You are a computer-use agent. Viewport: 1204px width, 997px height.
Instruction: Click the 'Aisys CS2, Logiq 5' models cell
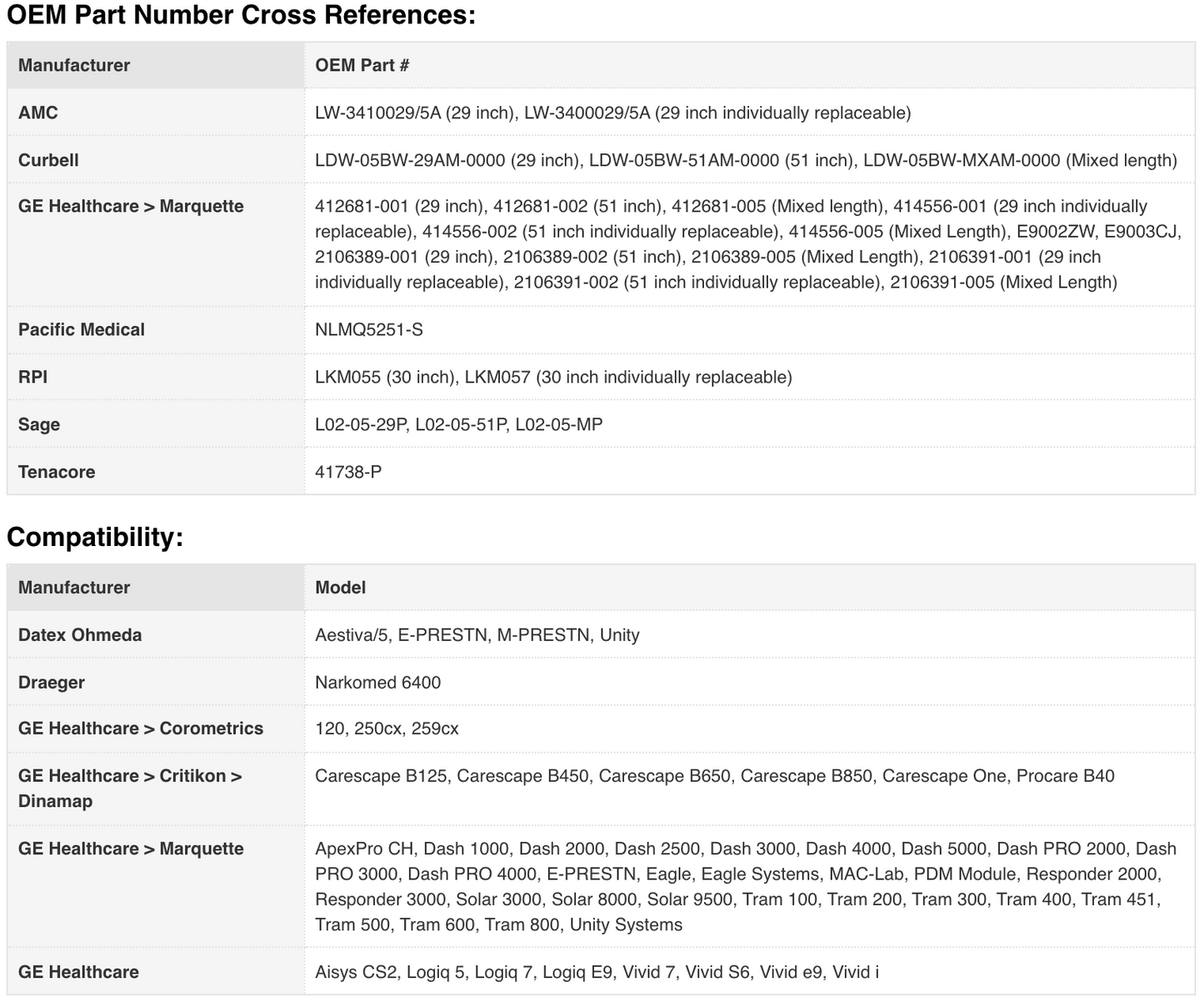(749, 971)
